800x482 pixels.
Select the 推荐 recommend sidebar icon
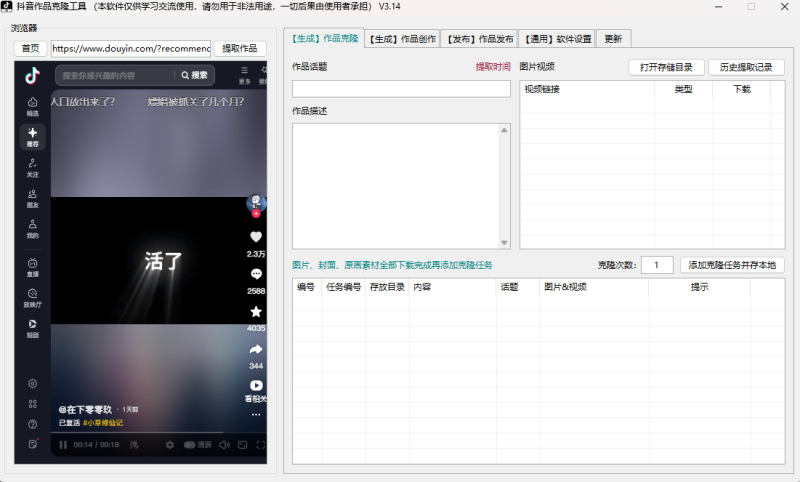click(33, 137)
